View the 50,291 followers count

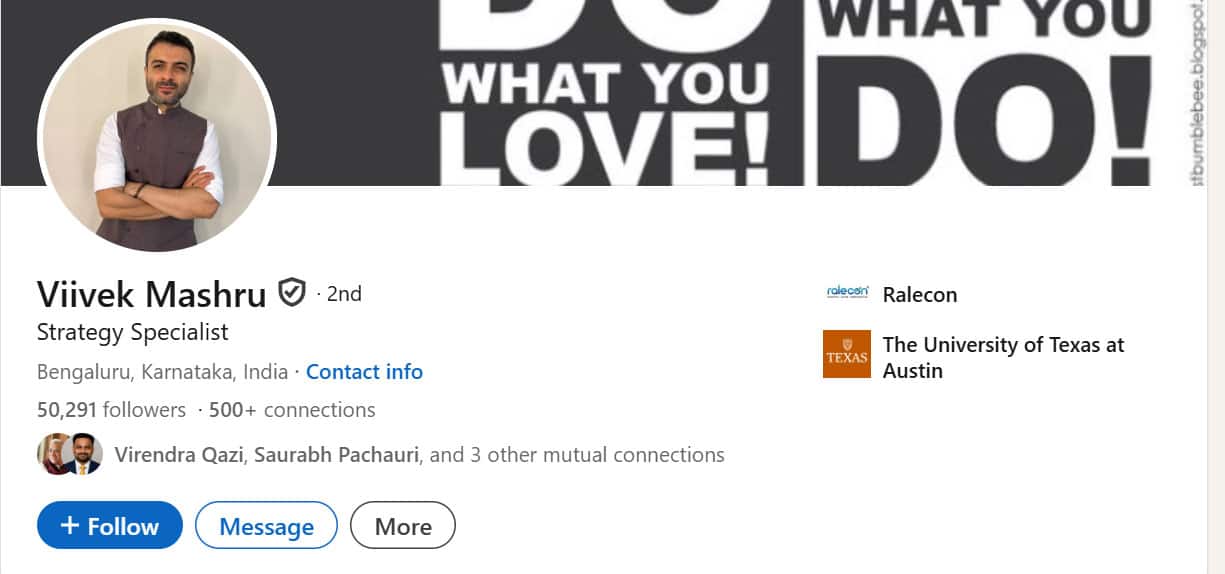tap(111, 410)
